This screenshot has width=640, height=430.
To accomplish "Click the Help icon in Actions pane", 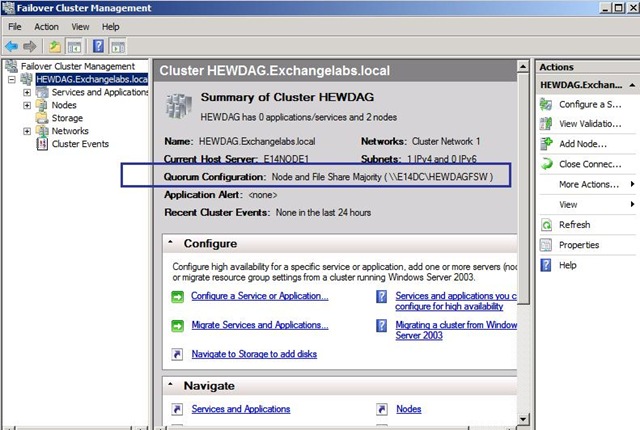I will (x=546, y=265).
